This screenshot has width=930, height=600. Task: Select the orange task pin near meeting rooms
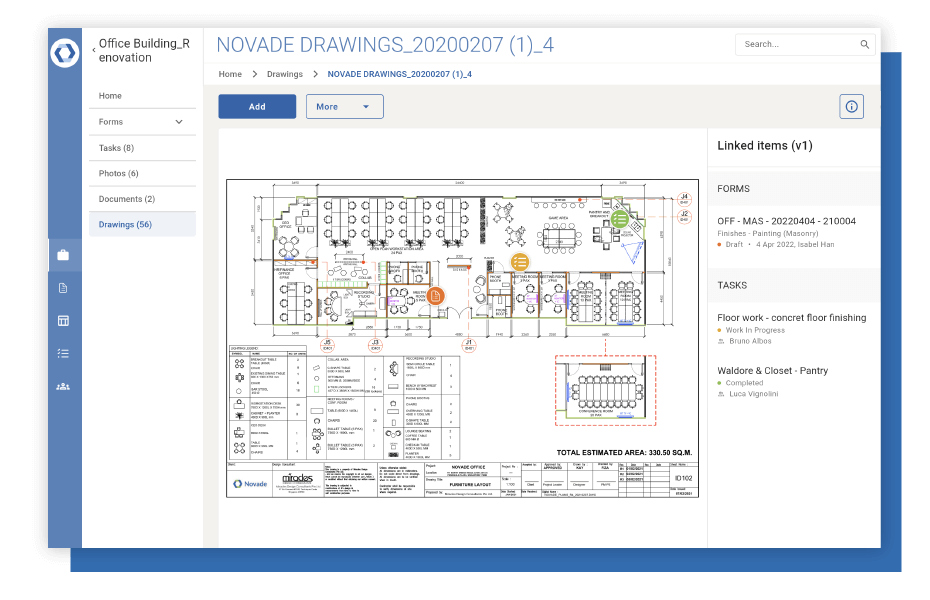(x=520, y=260)
